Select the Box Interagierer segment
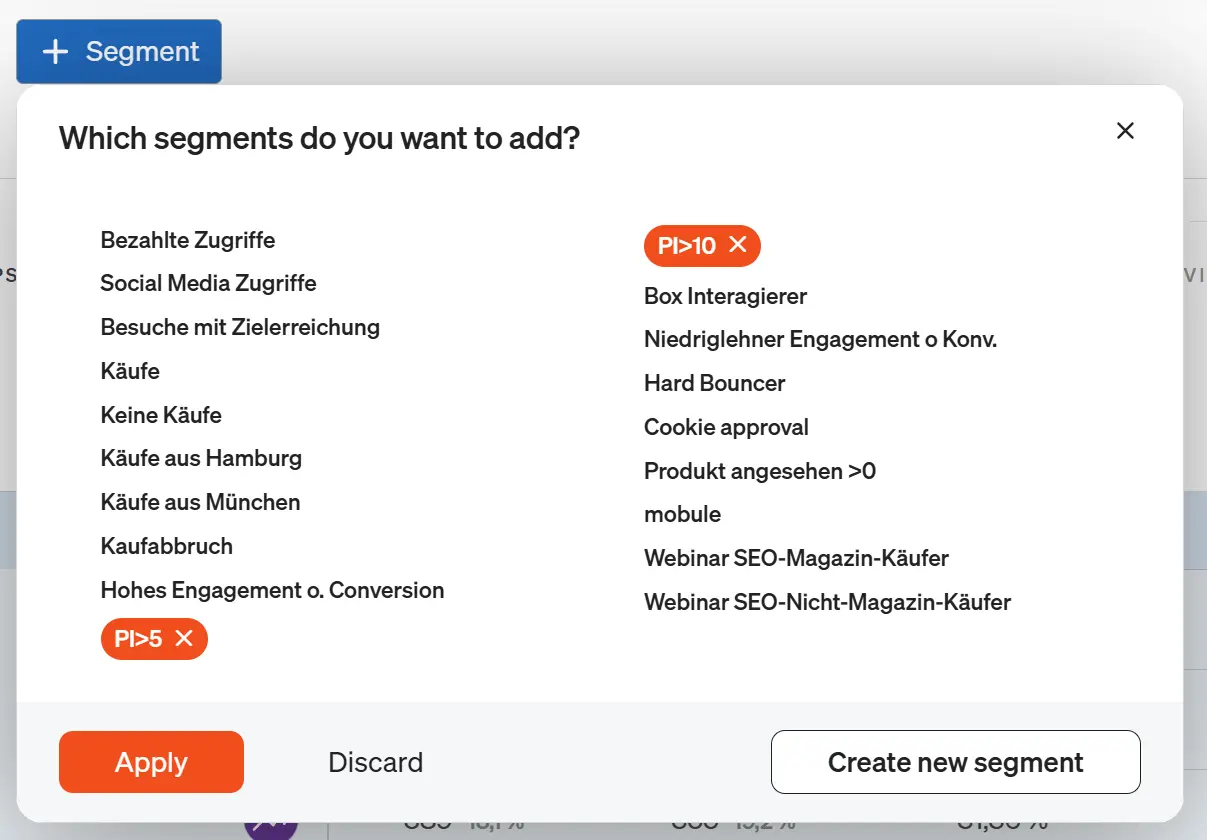Screen dimensions: 1207x840 click(724, 296)
